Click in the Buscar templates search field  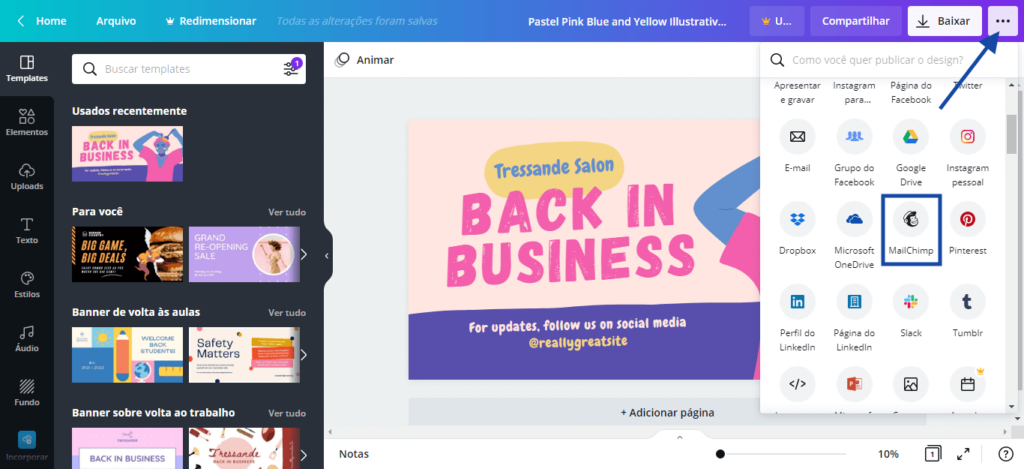click(x=189, y=69)
